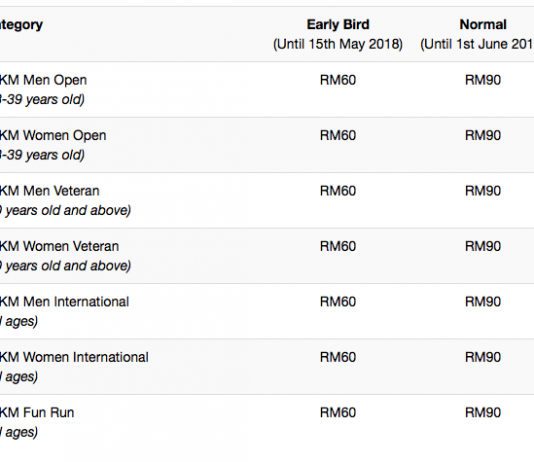This screenshot has height=462, width=534.
Task: Select the Men International category text
Action: tap(64, 302)
